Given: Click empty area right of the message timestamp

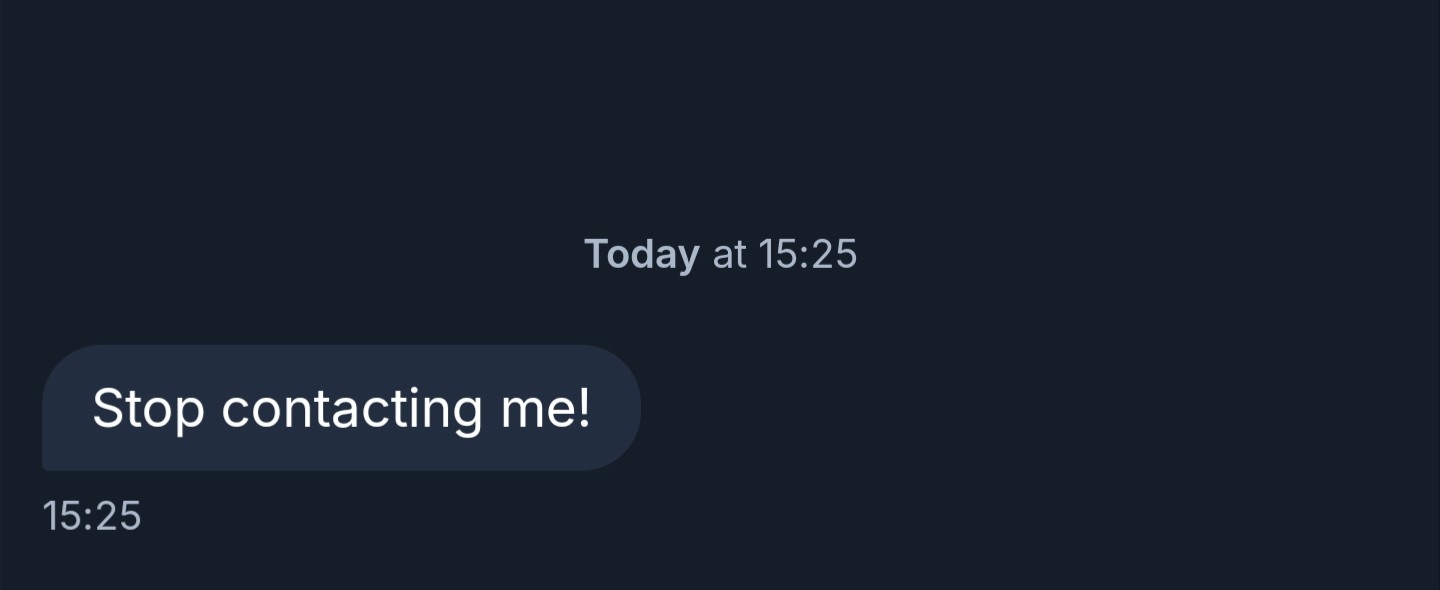Looking at the screenshot, I should pyautogui.click(x=700, y=516).
